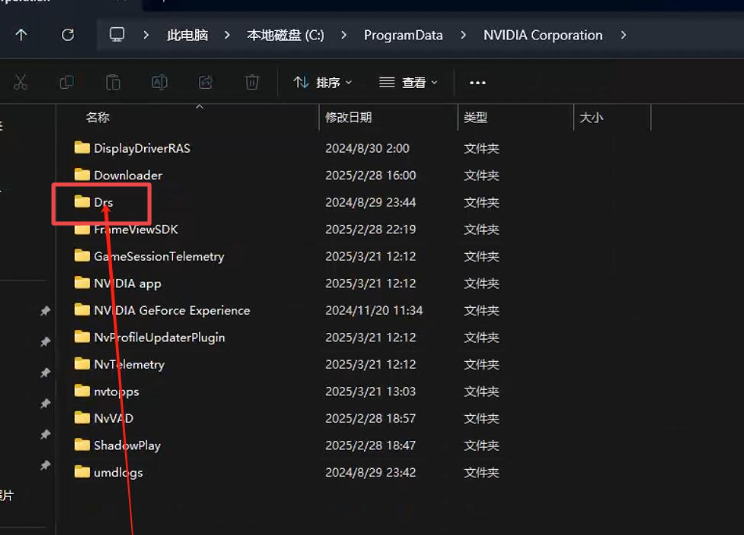Open the three-dot more options menu
Image resolution: width=744 pixels, height=535 pixels.
click(477, 82)
